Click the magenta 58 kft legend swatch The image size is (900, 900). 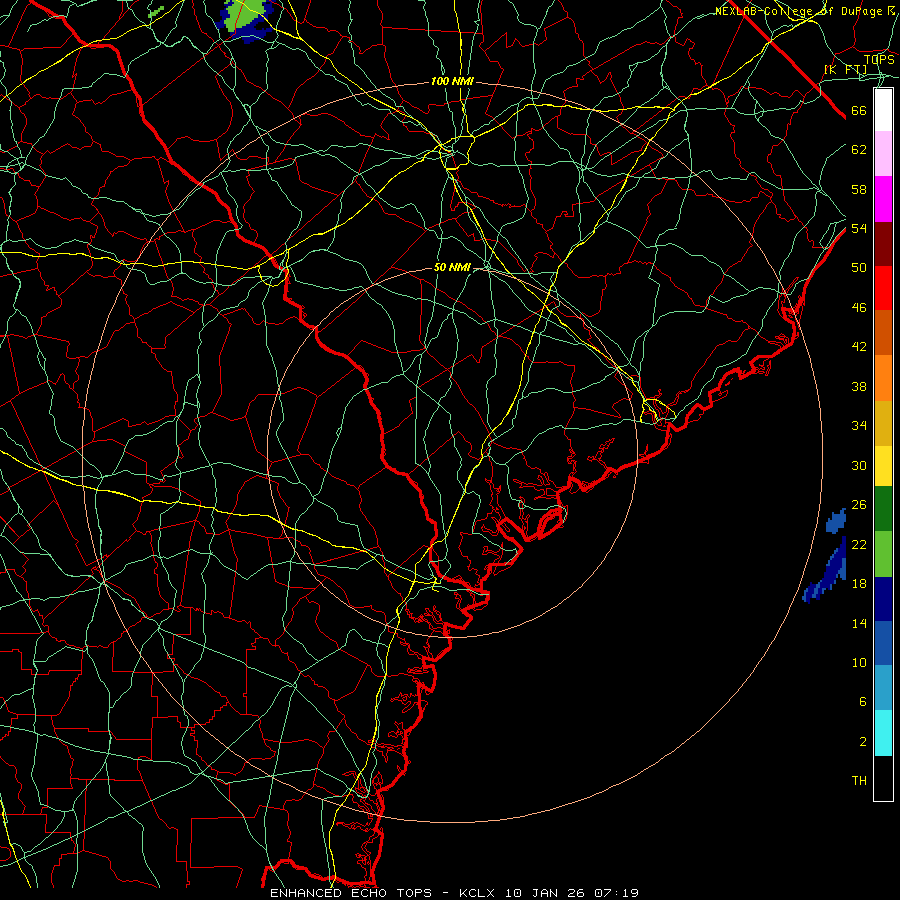pos(883,199)
